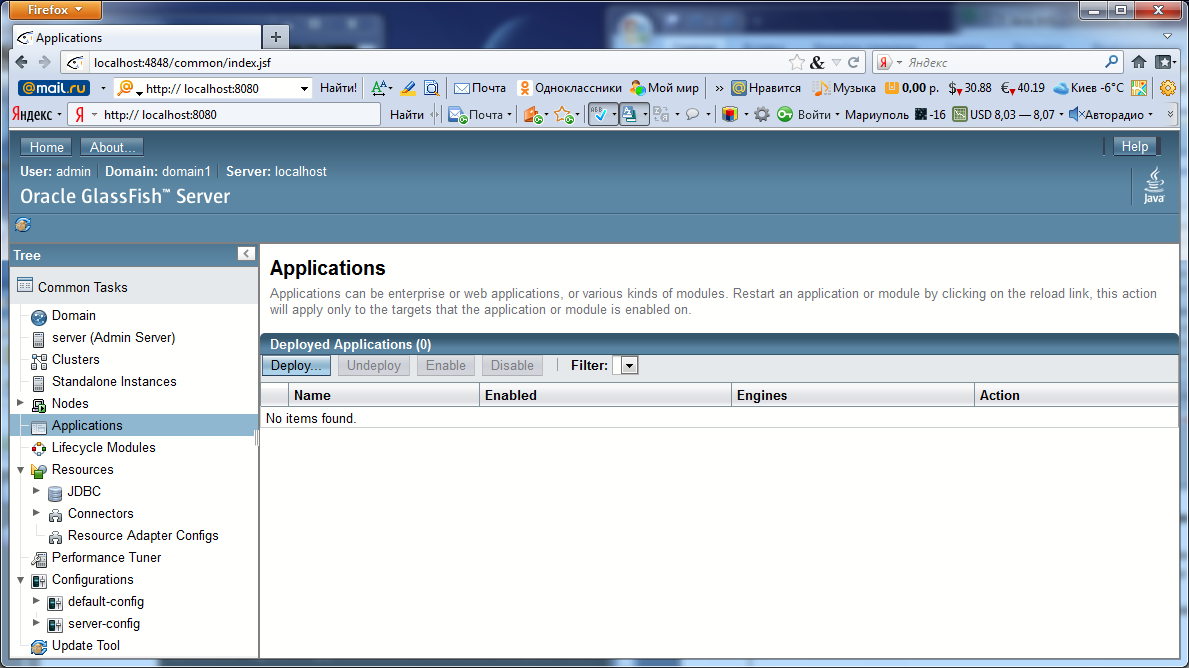Click the Yandex wallet icon in toolbar
Viewport: 1189px width, 668px height.
[533, 114]
